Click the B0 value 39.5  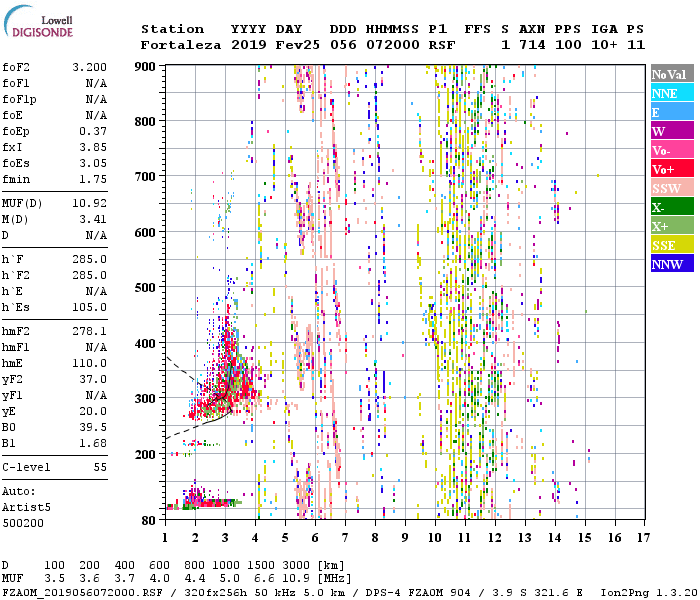click(93, 428)
